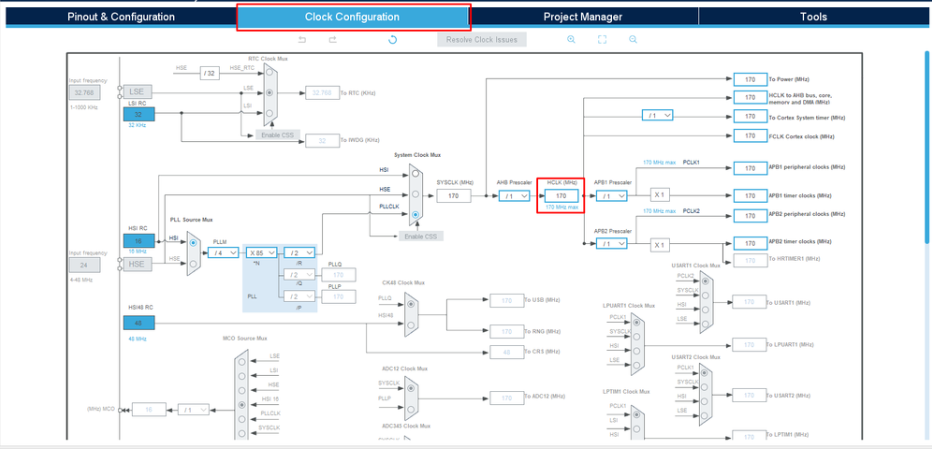The height and width of the screenshot is (450, 932).
Task: Select HSE in PLL Source Mux
Action: pyautogui.click(x=193, y=263)
